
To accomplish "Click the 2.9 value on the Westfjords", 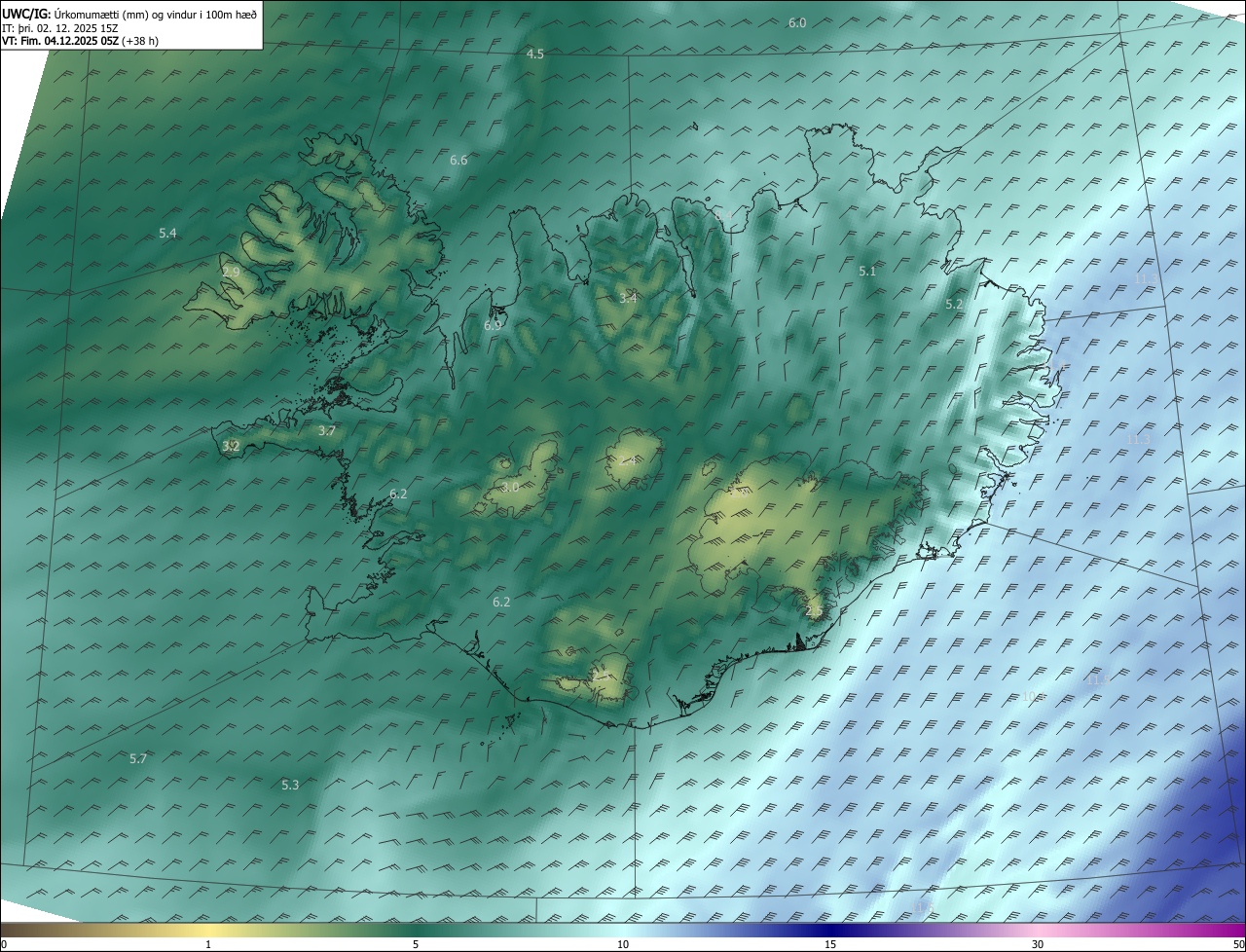I will tap(231, 273).
